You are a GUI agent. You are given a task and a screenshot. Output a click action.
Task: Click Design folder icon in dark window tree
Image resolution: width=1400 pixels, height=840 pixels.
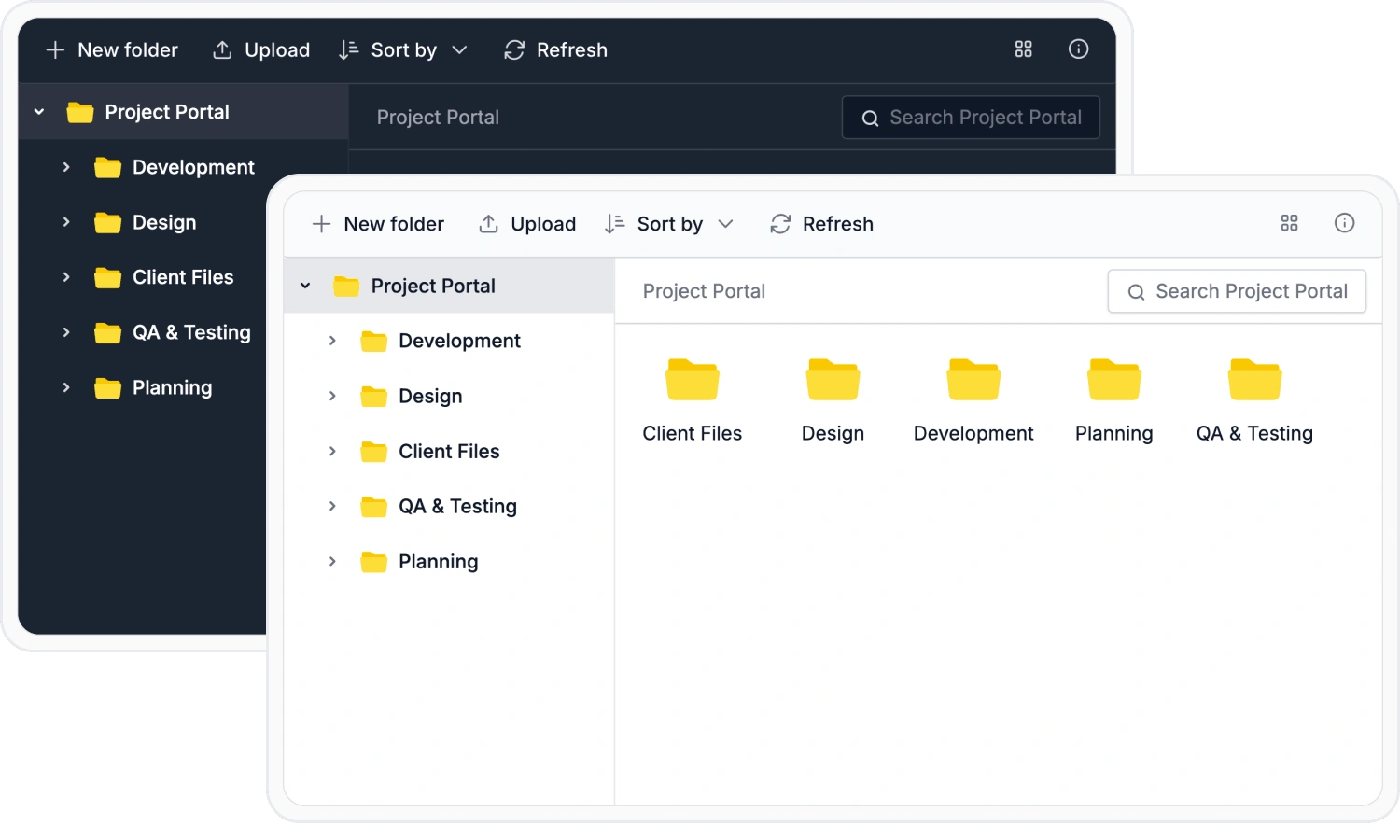coord(107,222)
